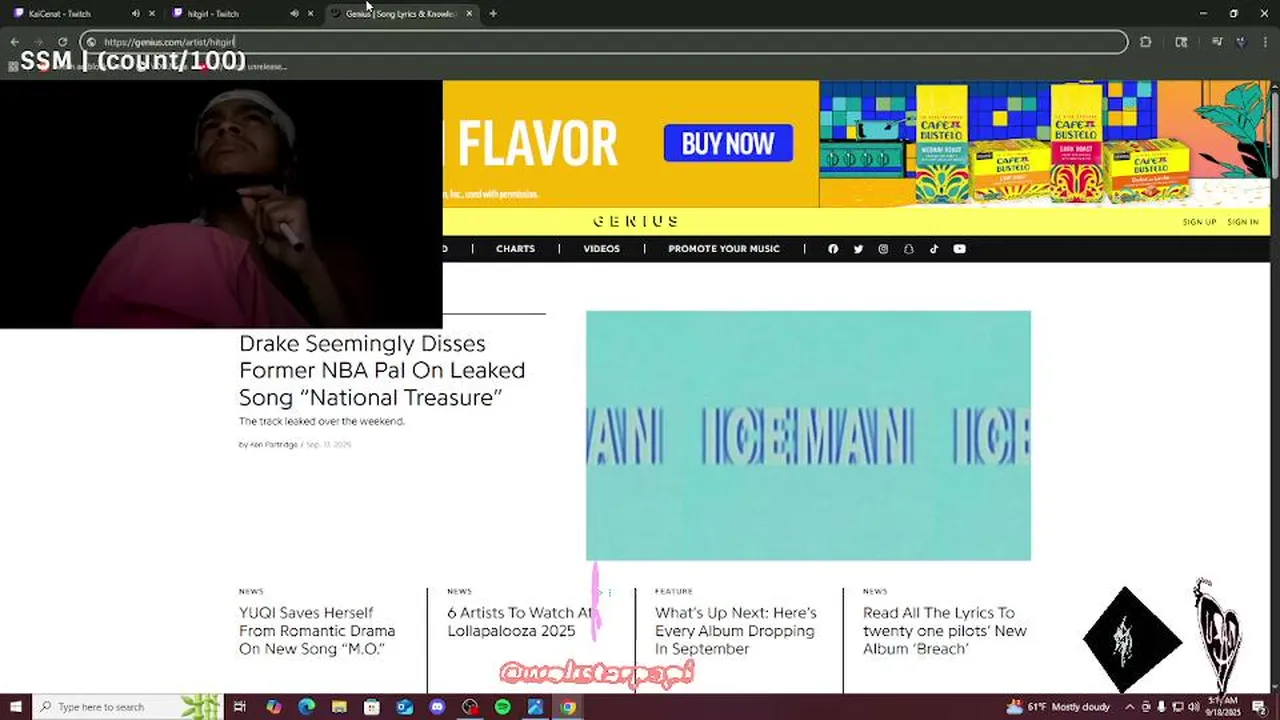Viewport: 1280px width, 720px height.
Task: Open the Genius Facebook page icon
Action: pos(833,249)
